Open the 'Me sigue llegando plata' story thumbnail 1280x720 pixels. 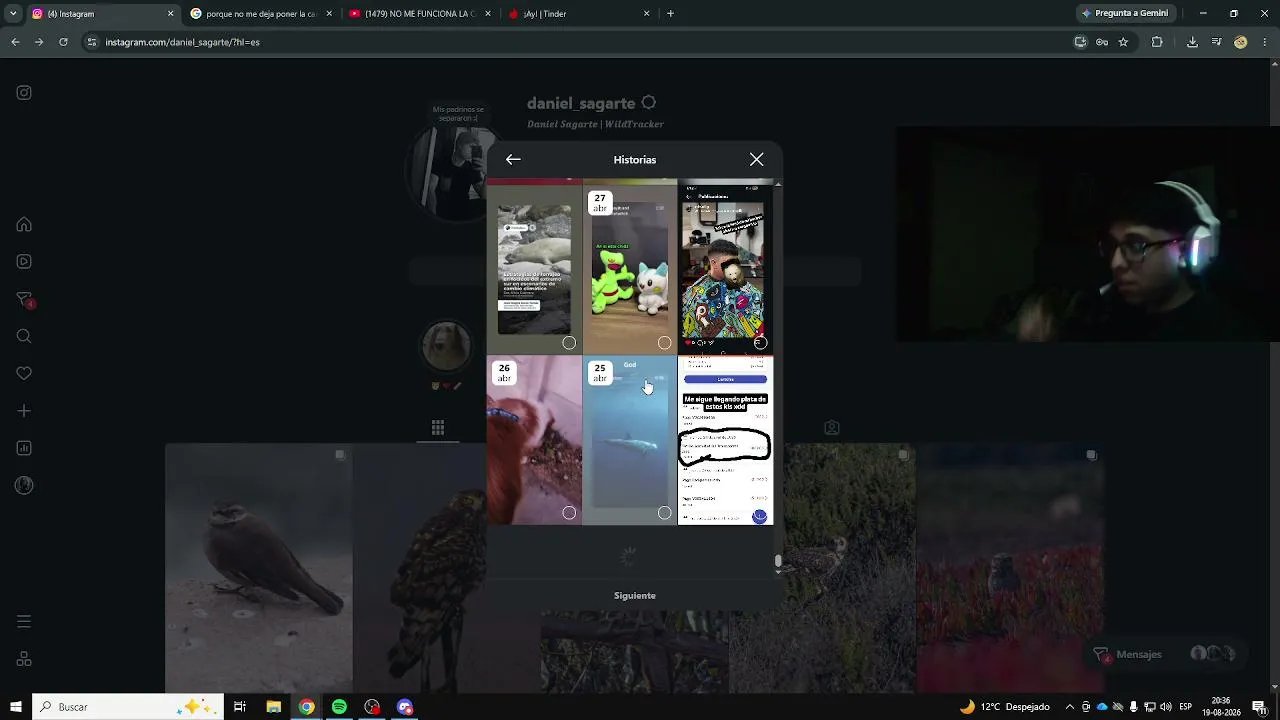[725, 440]
